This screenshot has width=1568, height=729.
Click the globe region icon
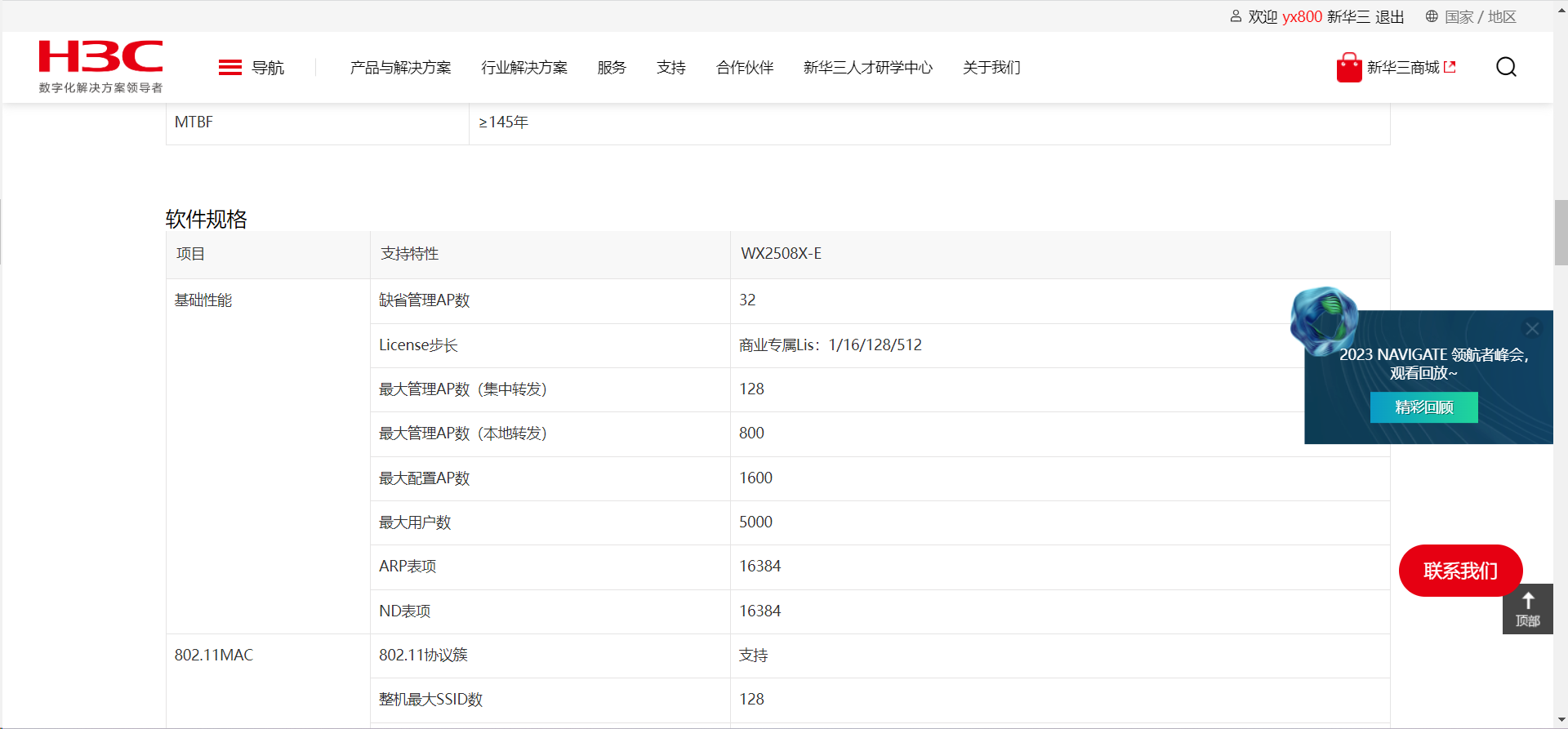(x=1432, y=16)
